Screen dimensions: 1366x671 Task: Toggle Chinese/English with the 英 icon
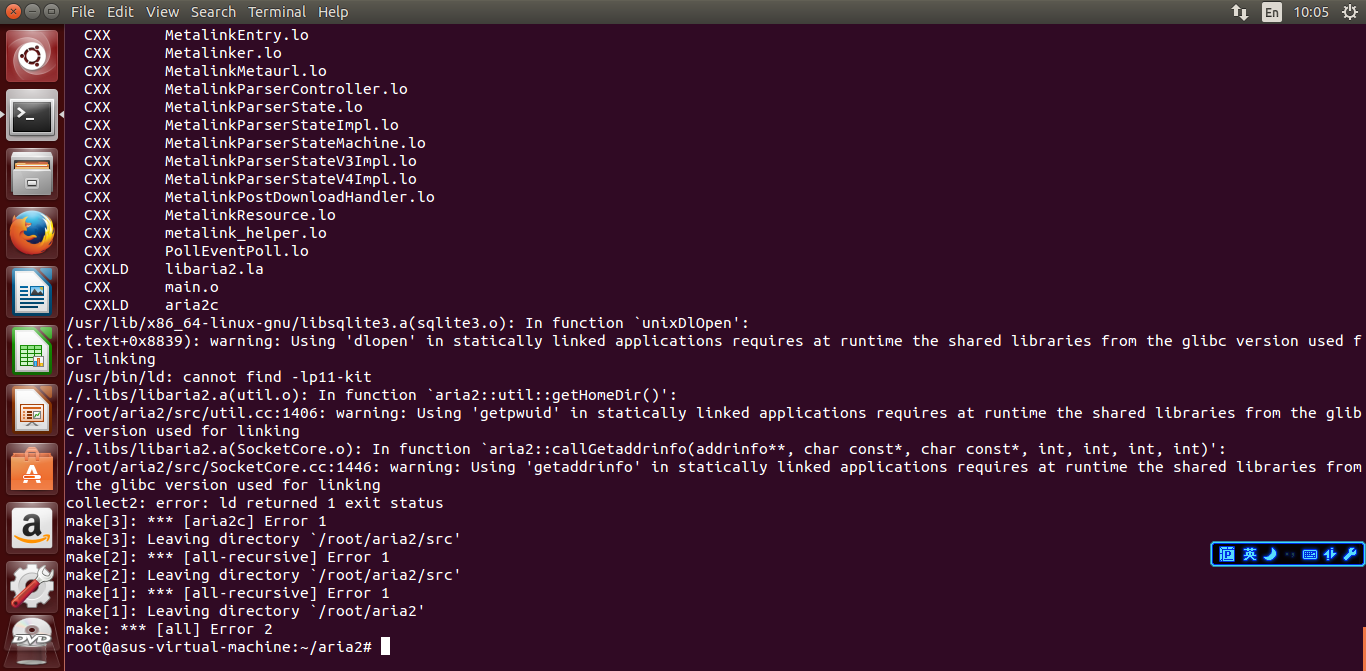[x=1250, y=554]
